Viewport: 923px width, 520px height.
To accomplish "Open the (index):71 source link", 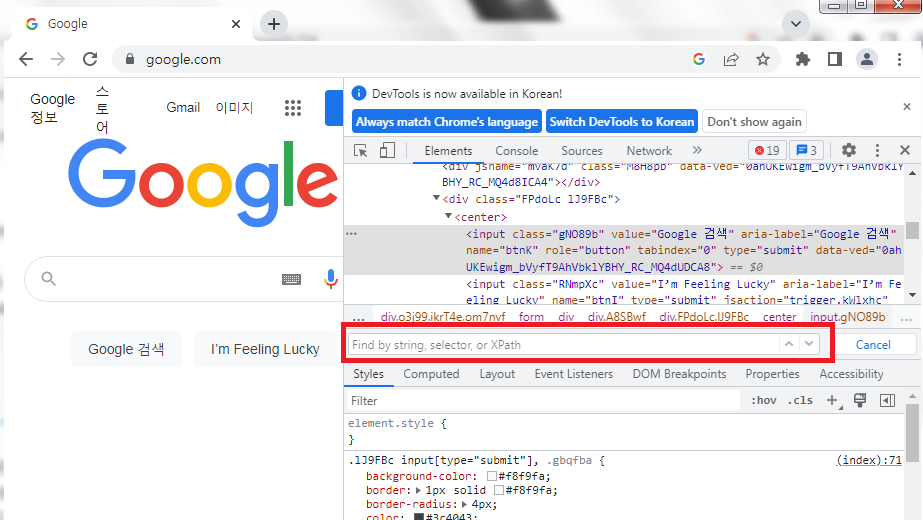I will [869, 460].
